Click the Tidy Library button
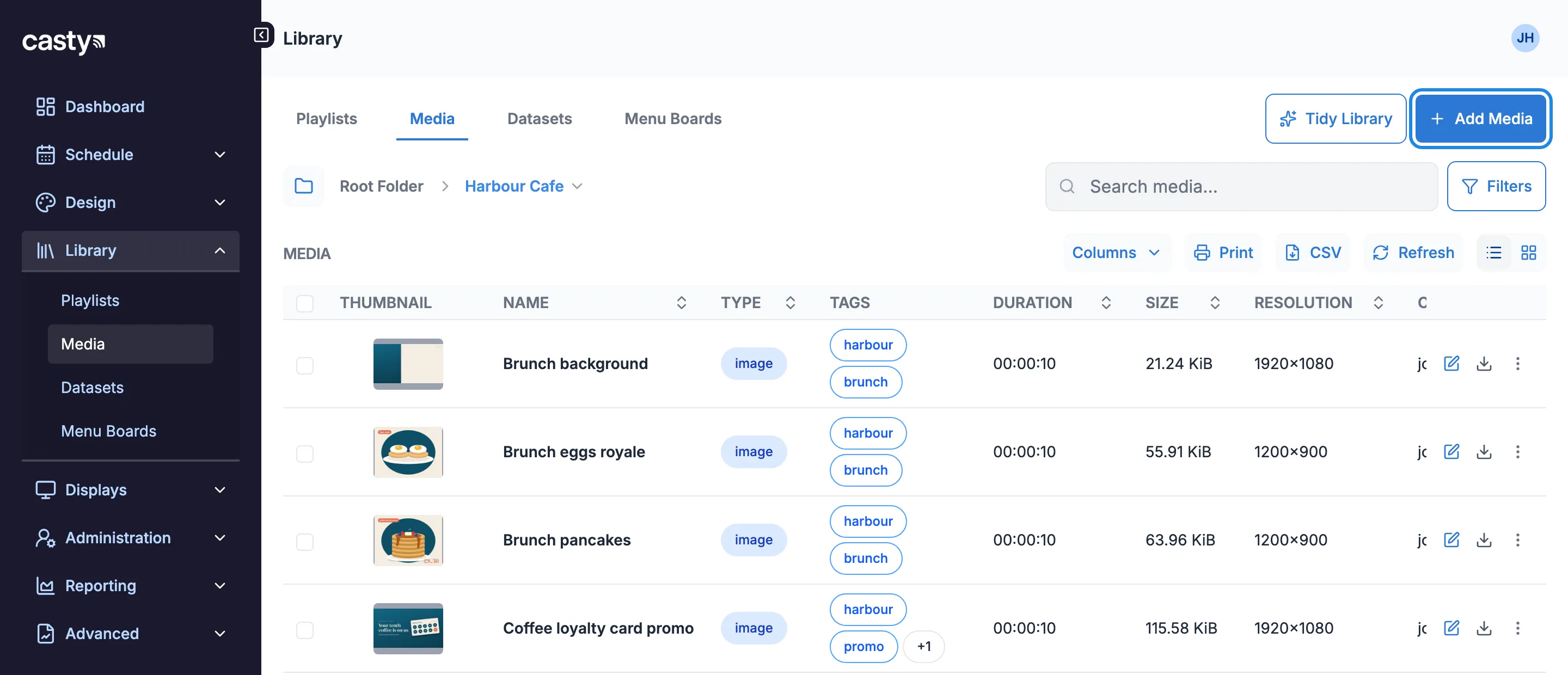 click(x=1336, y=119)
